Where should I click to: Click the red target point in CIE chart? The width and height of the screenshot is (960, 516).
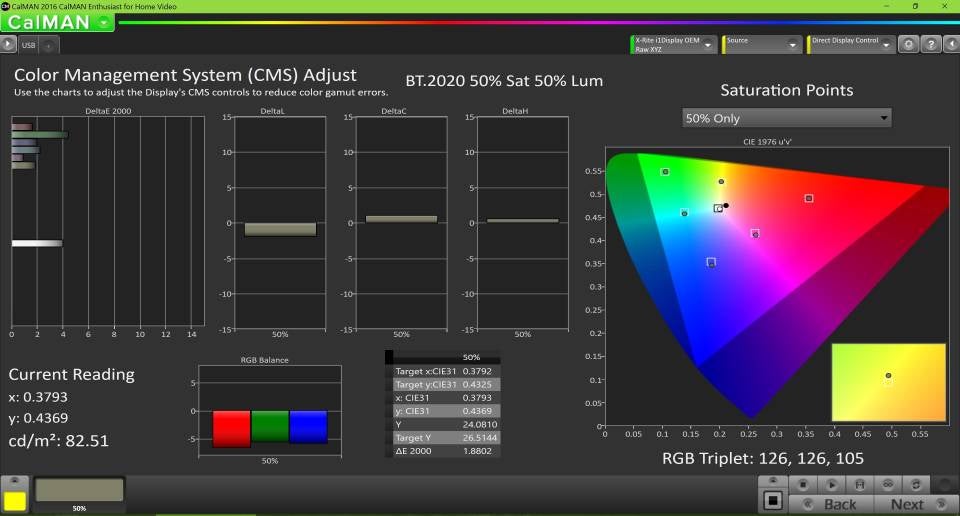[809, 198]
